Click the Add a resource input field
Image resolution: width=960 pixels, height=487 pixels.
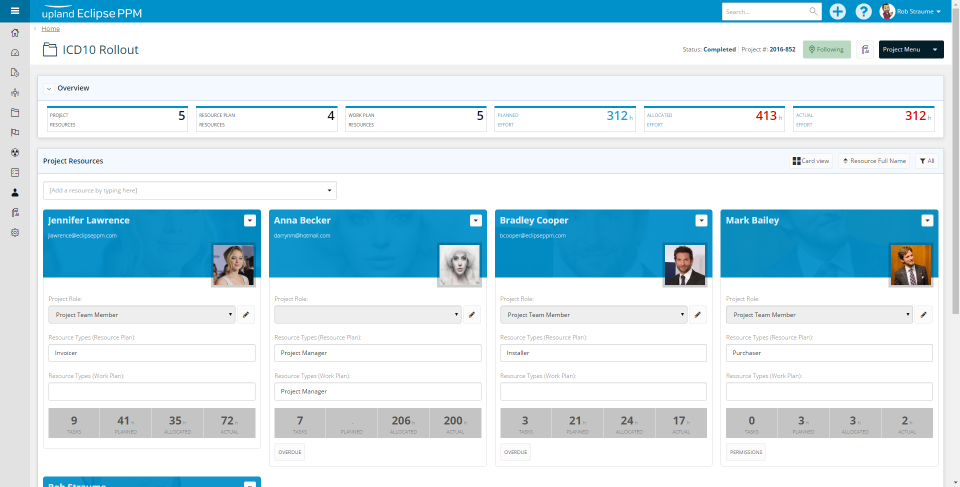point(190,191)
